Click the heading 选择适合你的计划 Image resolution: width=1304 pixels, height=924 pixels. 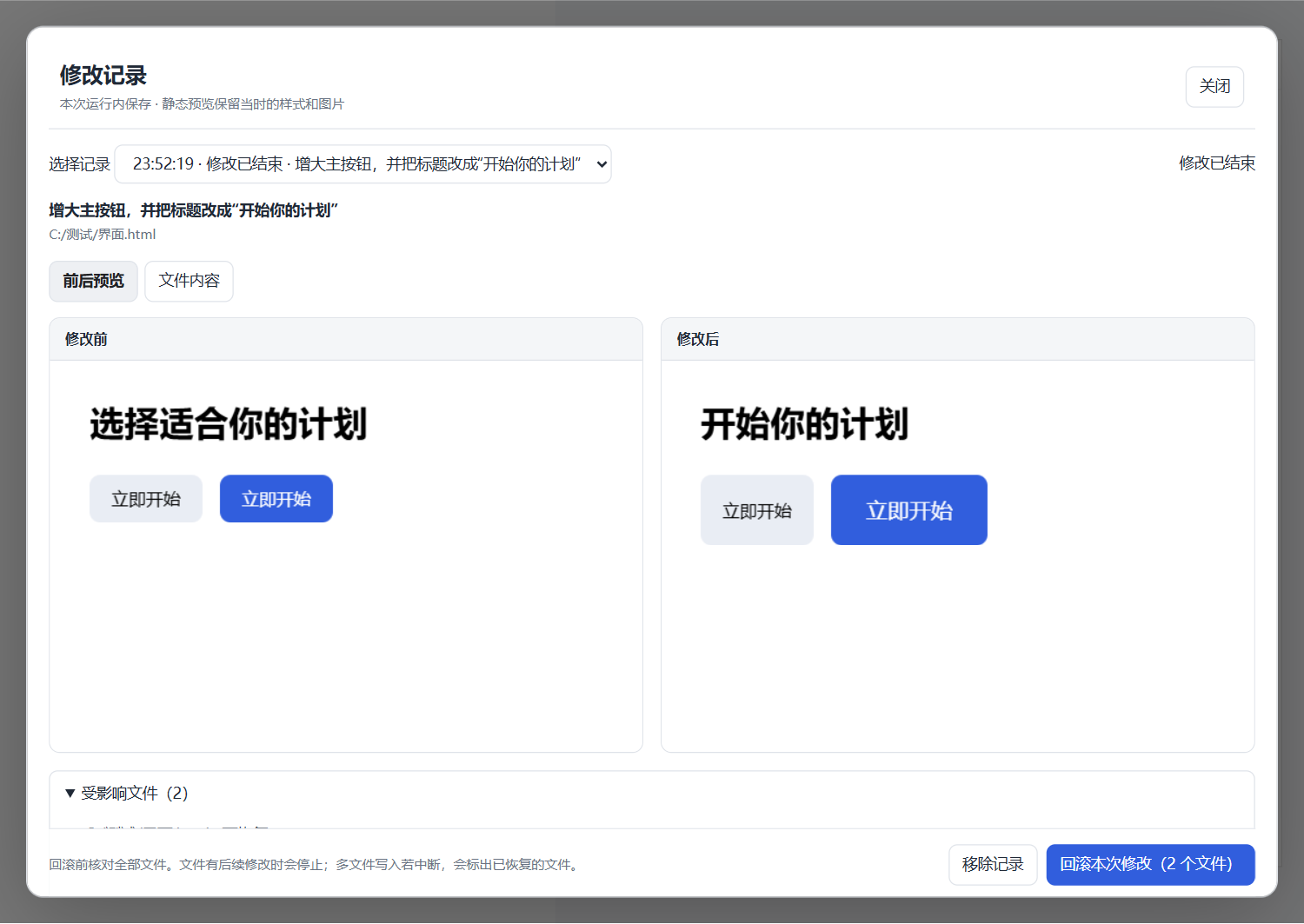[229, 424]
